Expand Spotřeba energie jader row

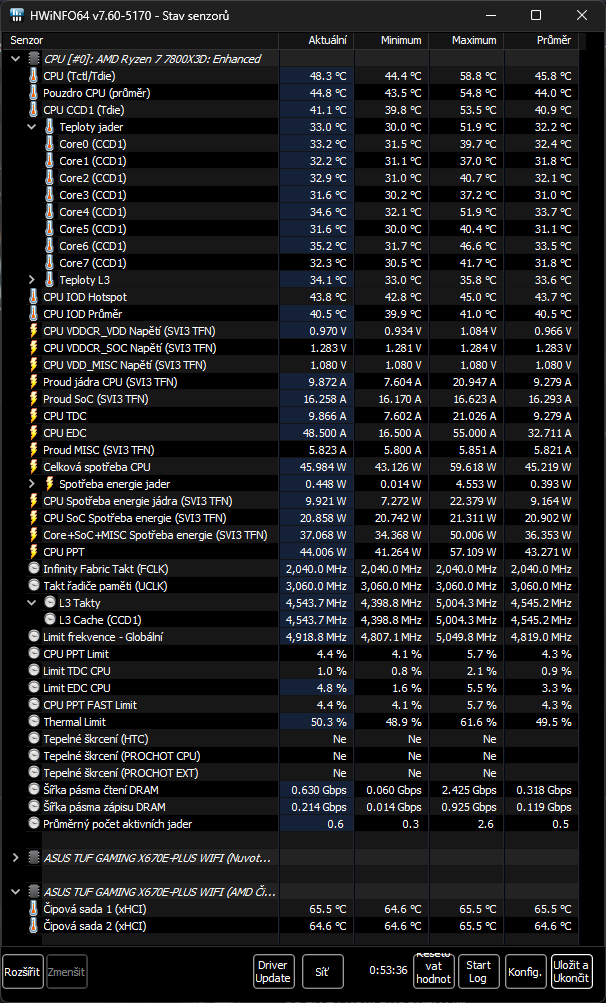coord(31,484)
